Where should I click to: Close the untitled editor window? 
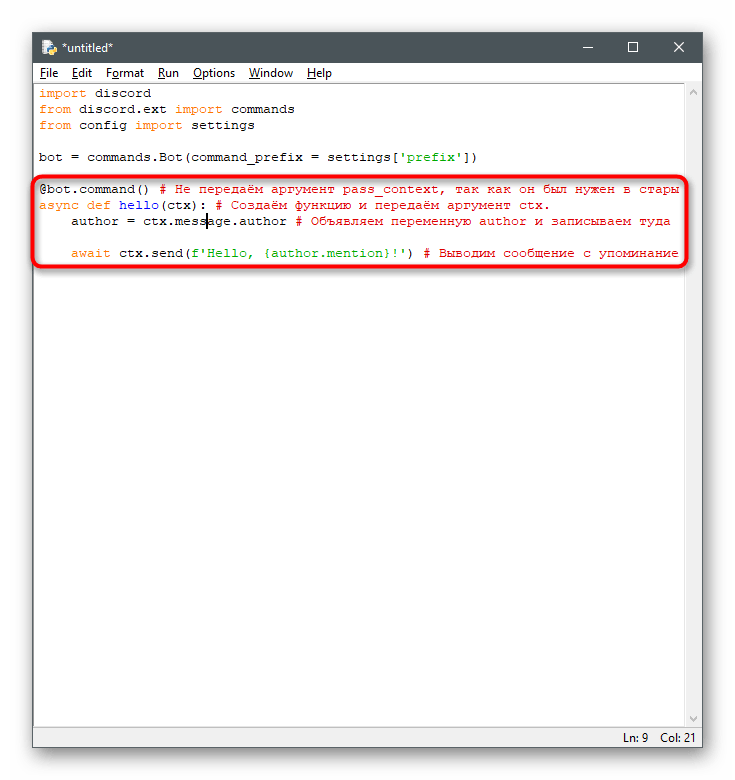pos(679,47)
